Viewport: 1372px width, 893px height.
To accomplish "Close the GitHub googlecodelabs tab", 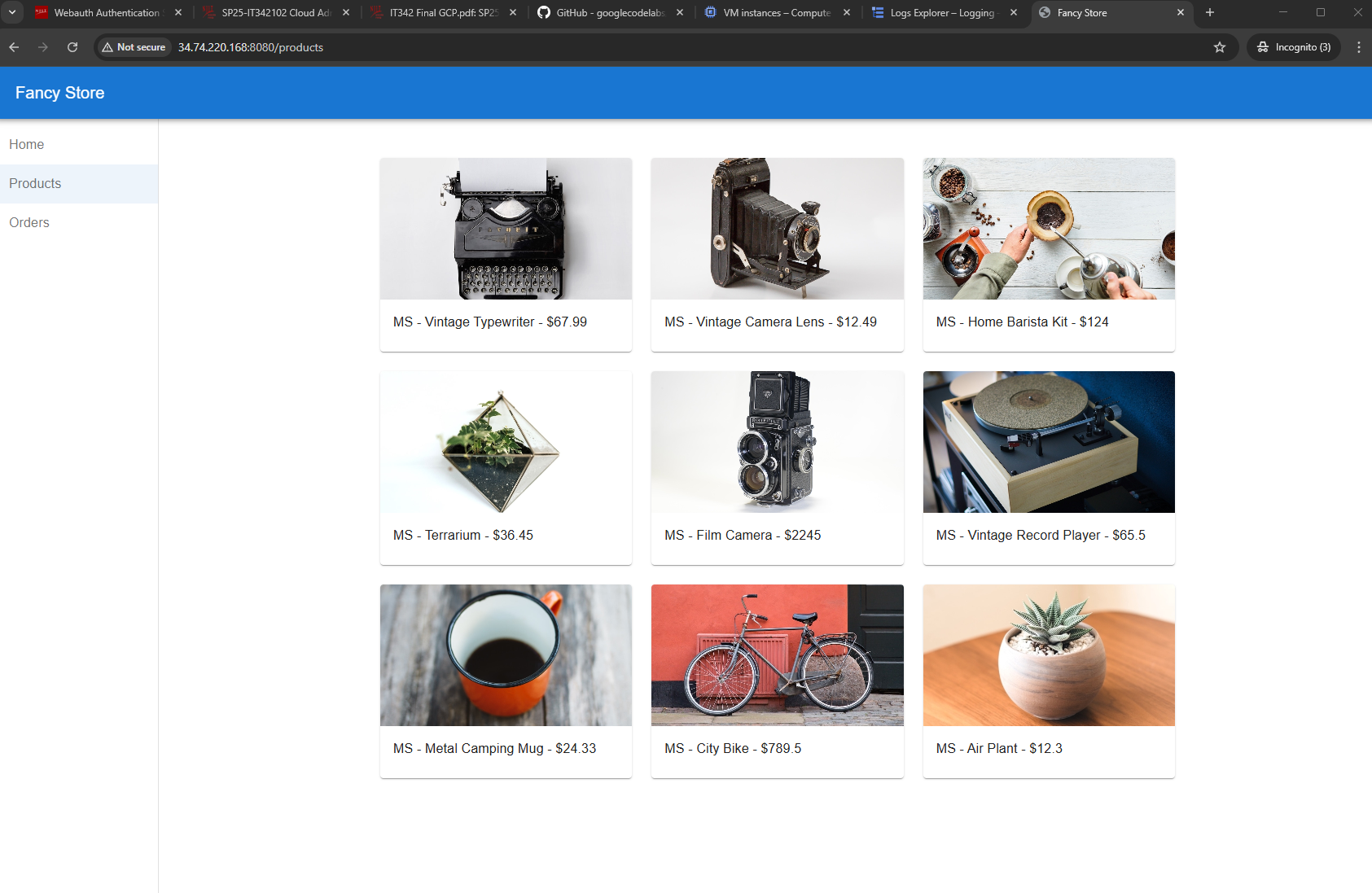I will click(679, 12).
